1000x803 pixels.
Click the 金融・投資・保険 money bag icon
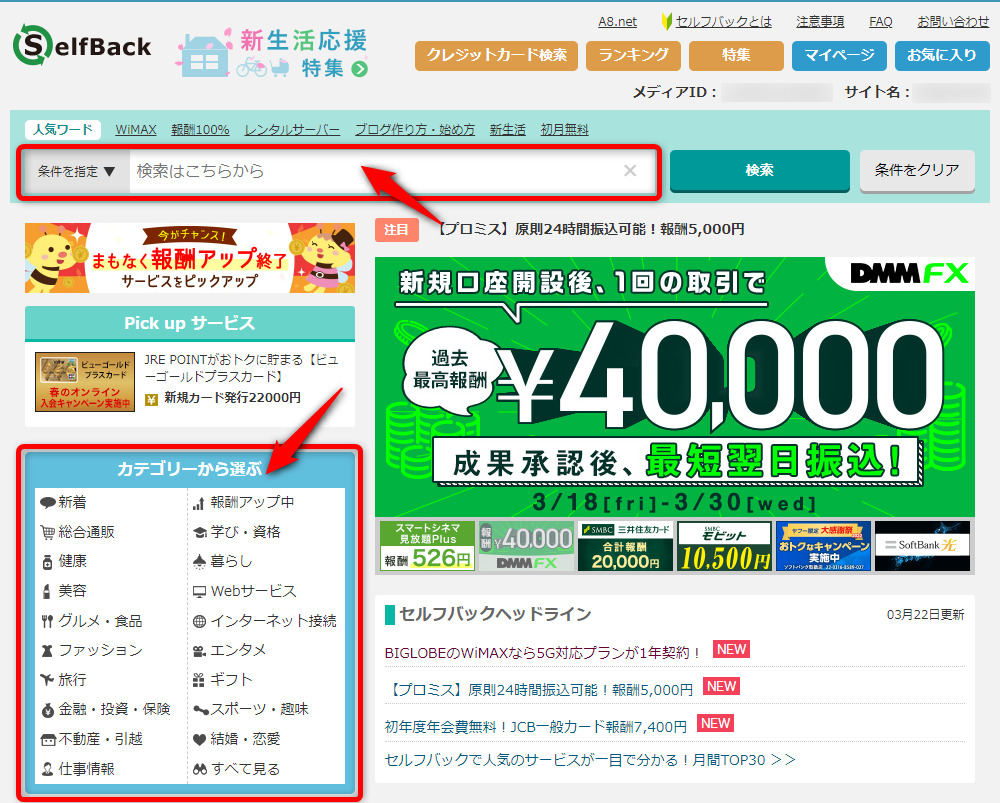coord(47,710)
